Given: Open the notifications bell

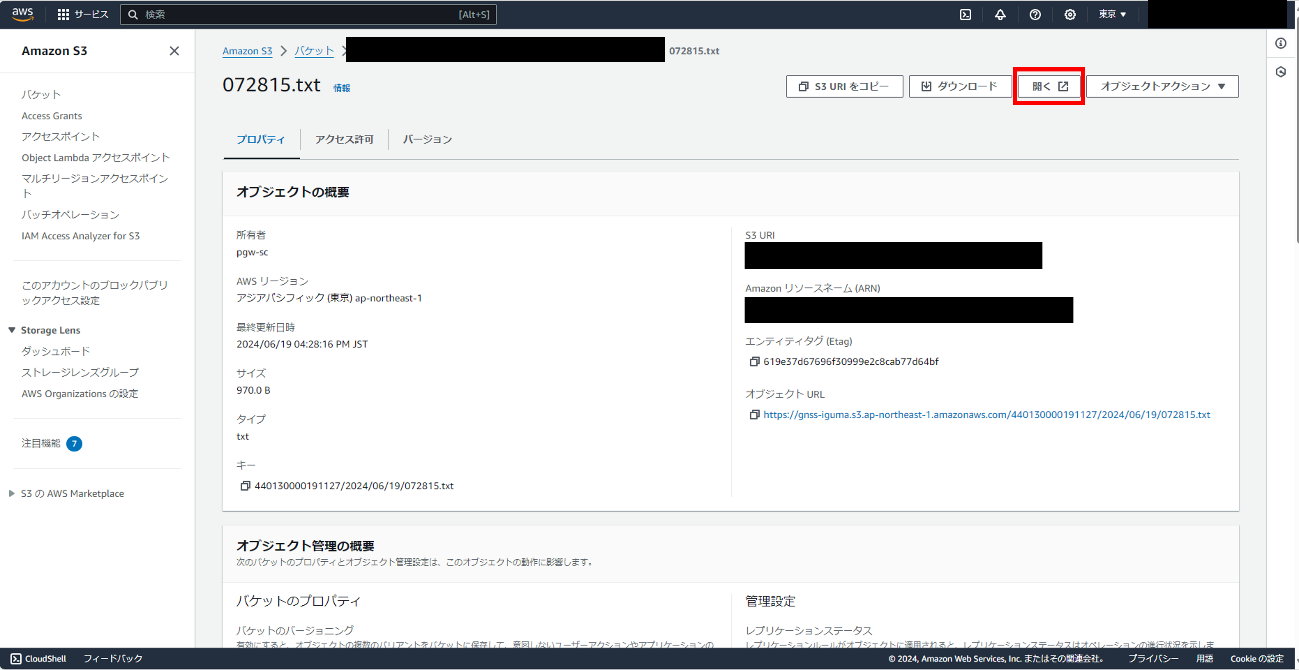Looking at the screenshot, I should [1000, 15].
